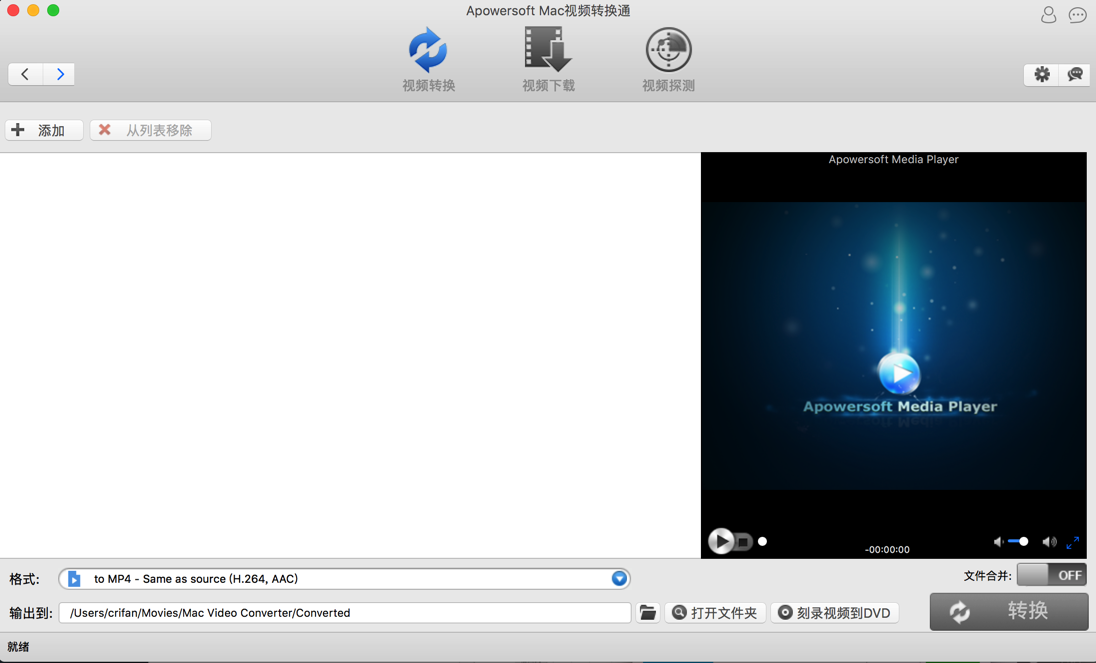Click the 添加 add file button
This screenshot has height=663, width=1096.
click(x=44, y=130)
